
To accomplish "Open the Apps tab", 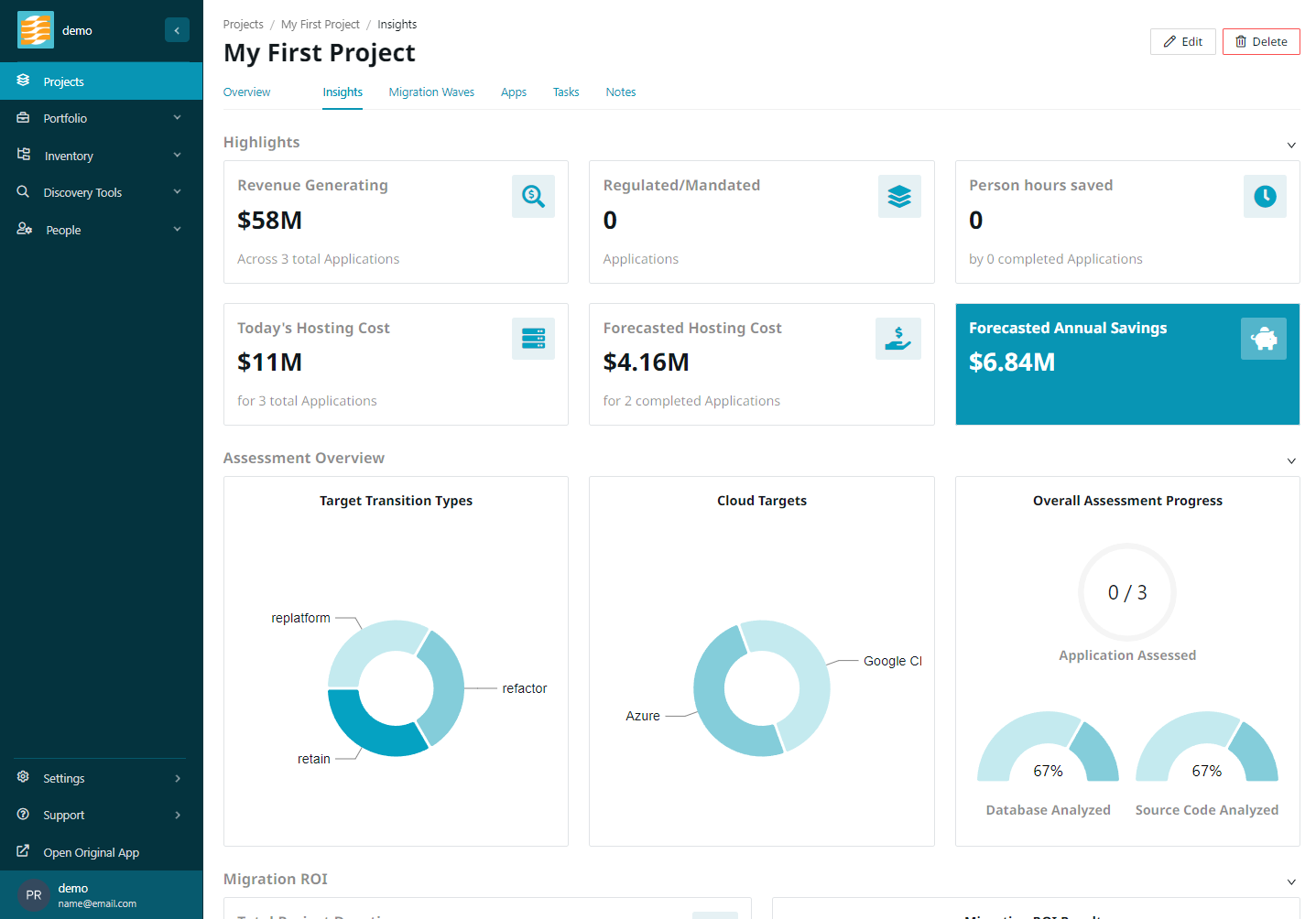I will point(513,92).
